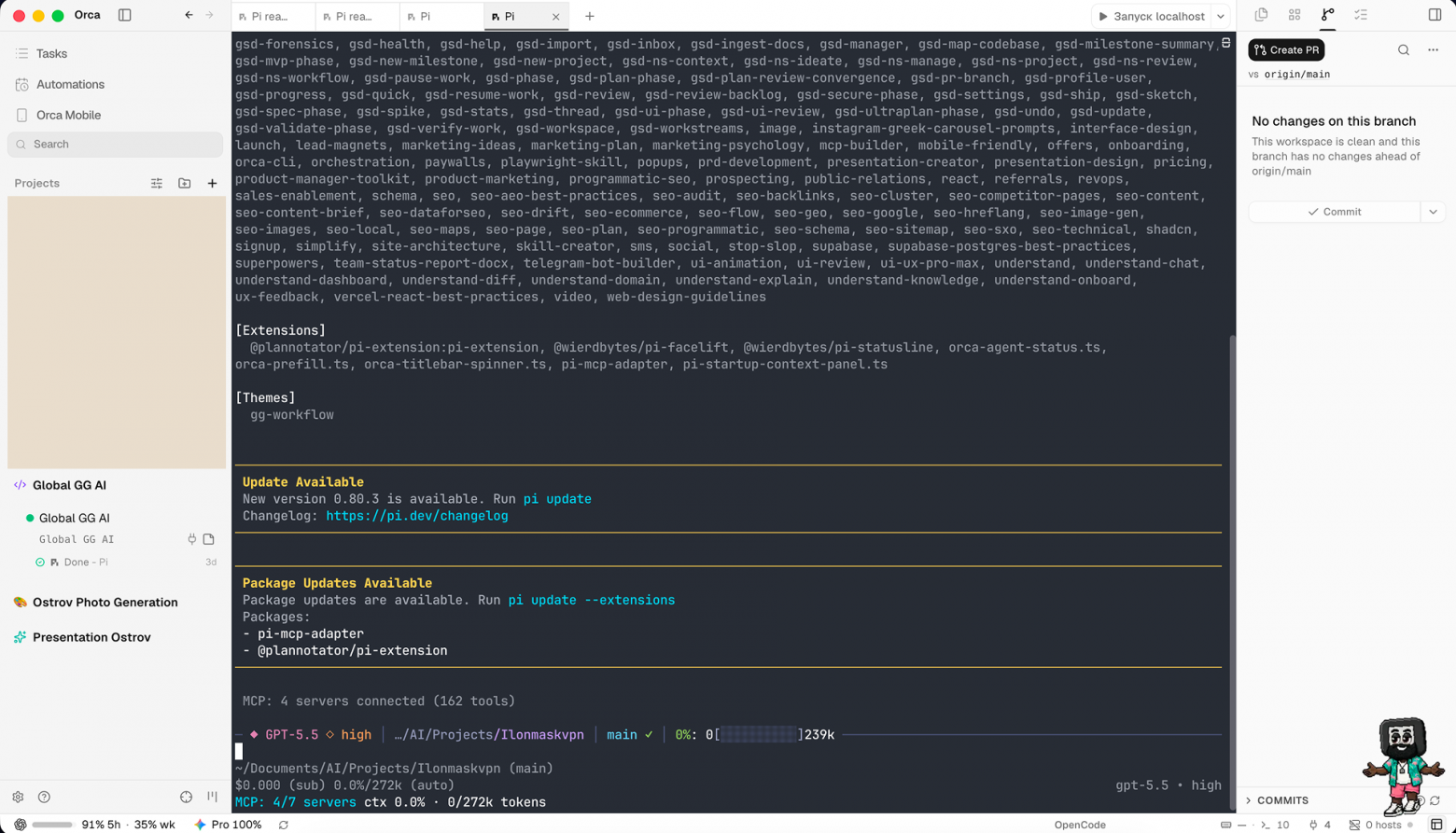The image size is (1456, 833).
Task: Click Pro 100% status entry
Action: pos(228,825)
